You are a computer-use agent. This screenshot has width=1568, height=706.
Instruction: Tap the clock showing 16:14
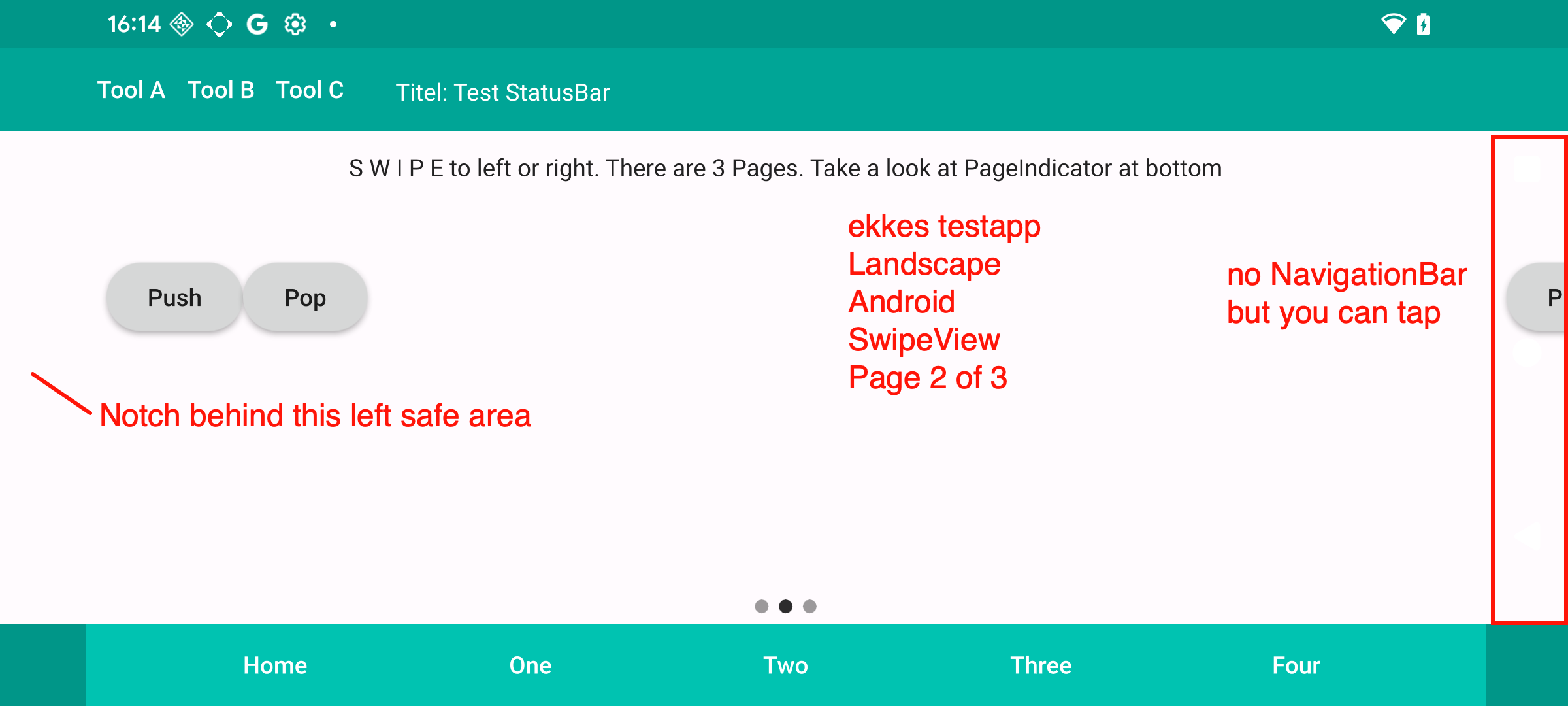tap(134, 25)
